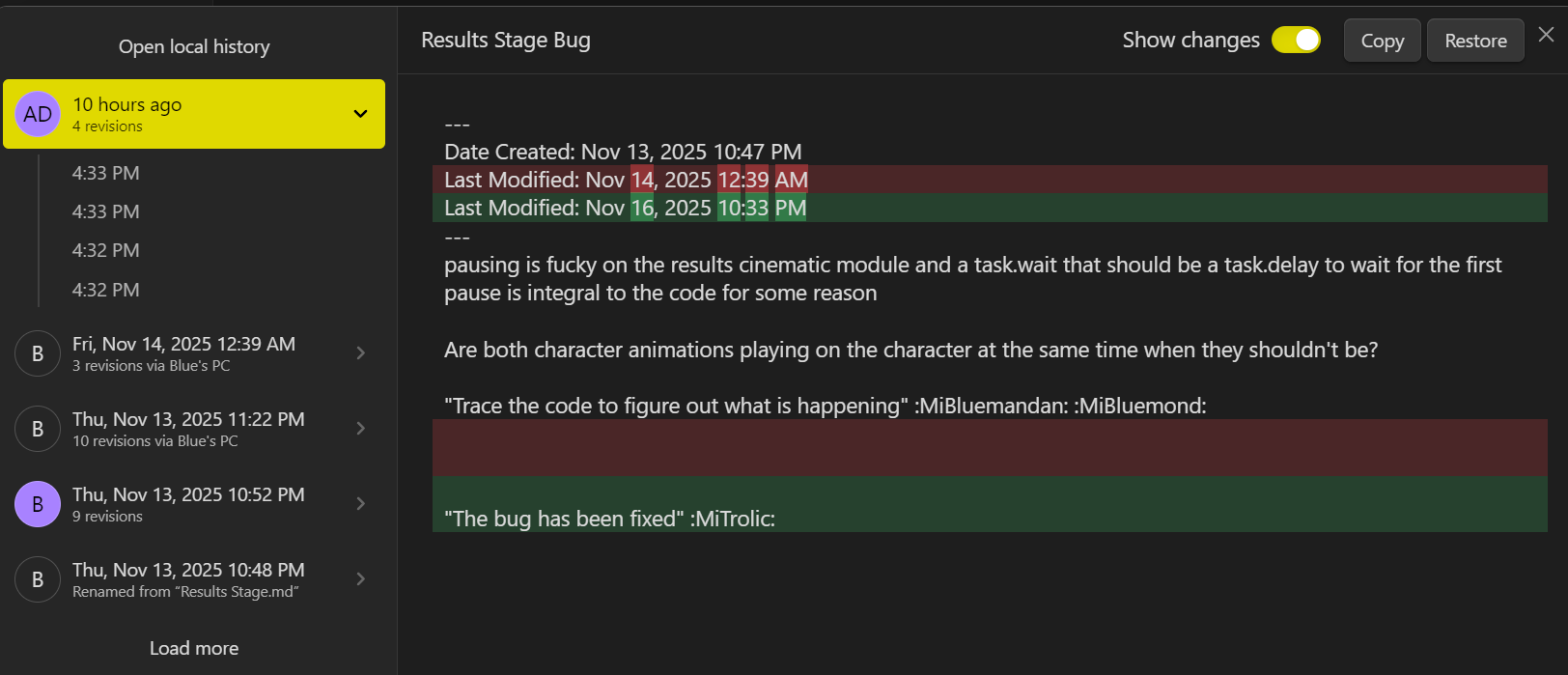Expand the Thu, Nov 13 10:52 PM revisions
1568x675 pixels.
[360, 504]
